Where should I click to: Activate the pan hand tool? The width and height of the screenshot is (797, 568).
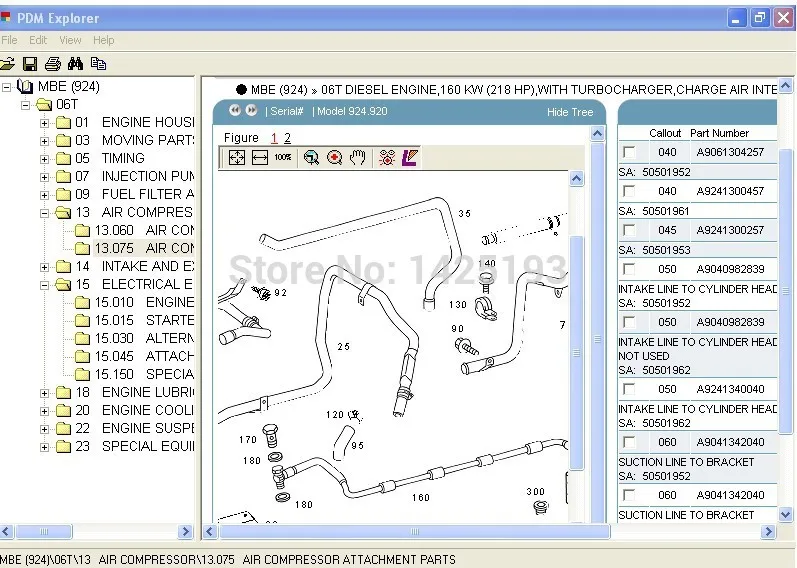358,158
